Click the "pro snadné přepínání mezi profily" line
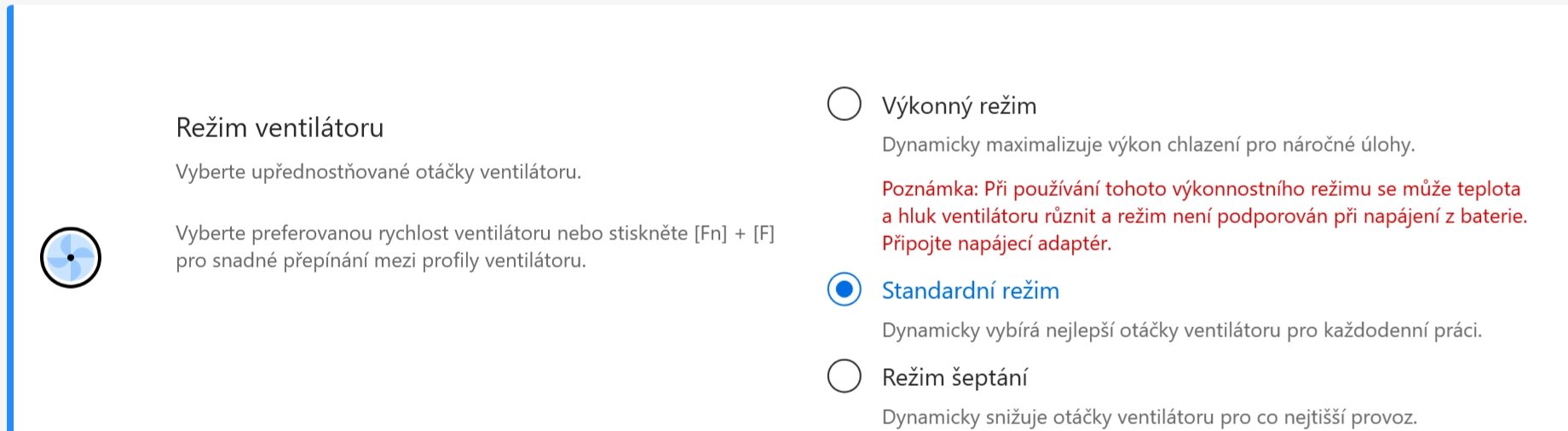The width and height of the screenshot is (1568, 431). click(x=381, y=261)
